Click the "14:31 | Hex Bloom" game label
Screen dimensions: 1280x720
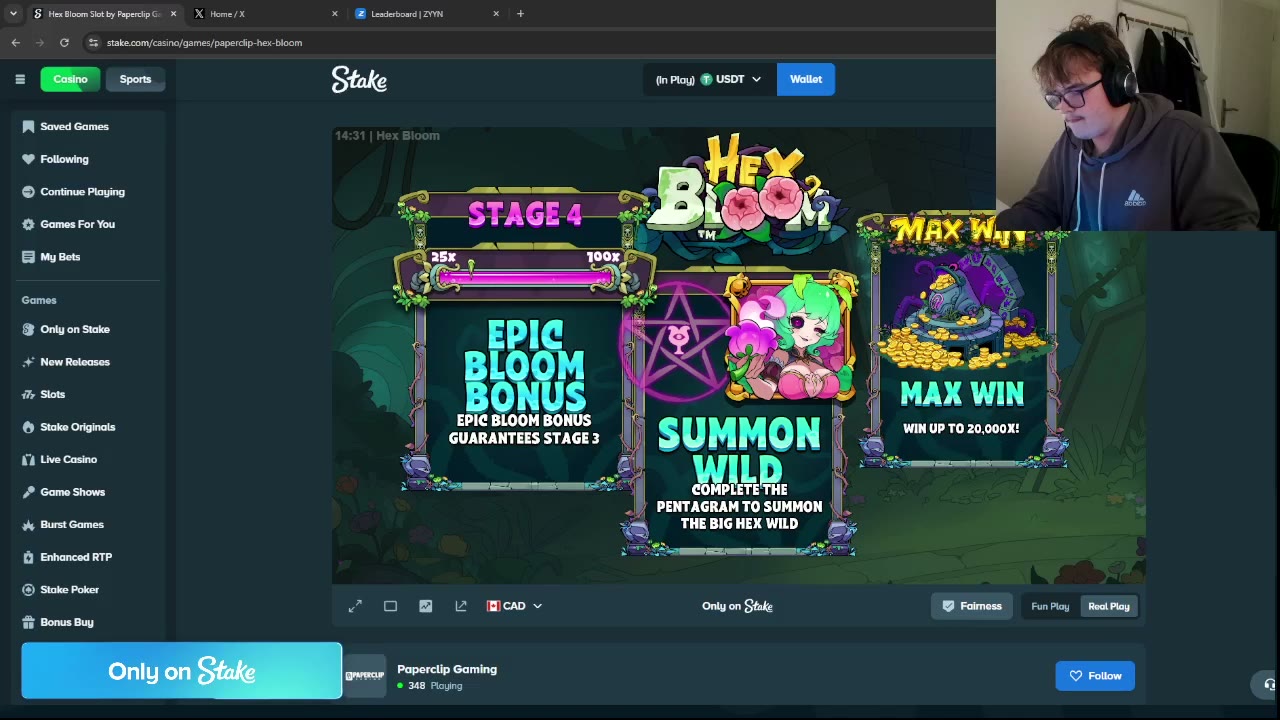click(x=387, y=136)
